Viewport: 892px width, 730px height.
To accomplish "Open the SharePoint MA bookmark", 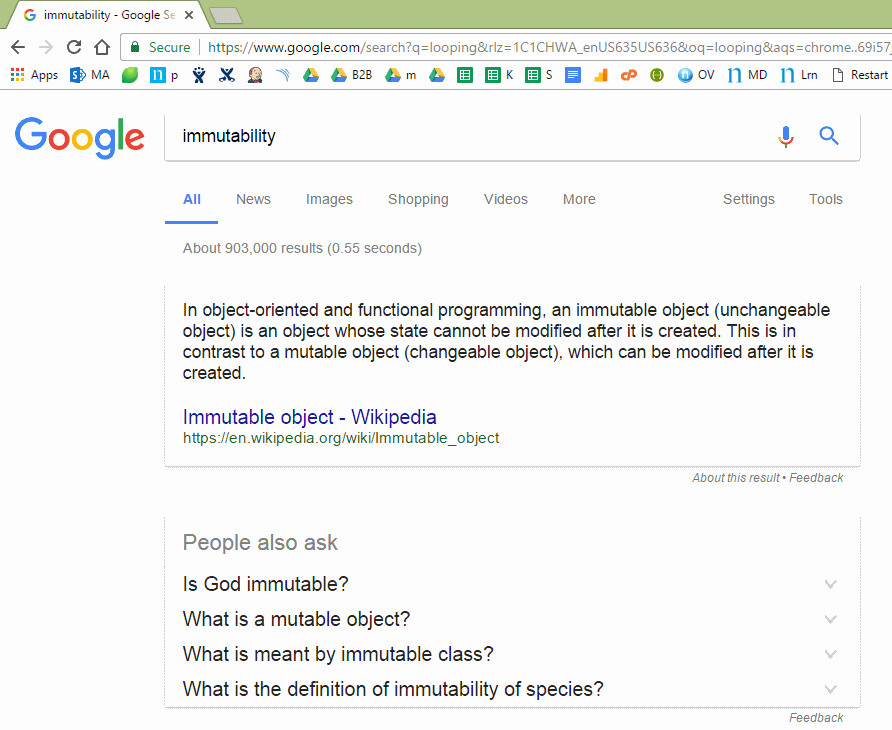I will [89, 75].
